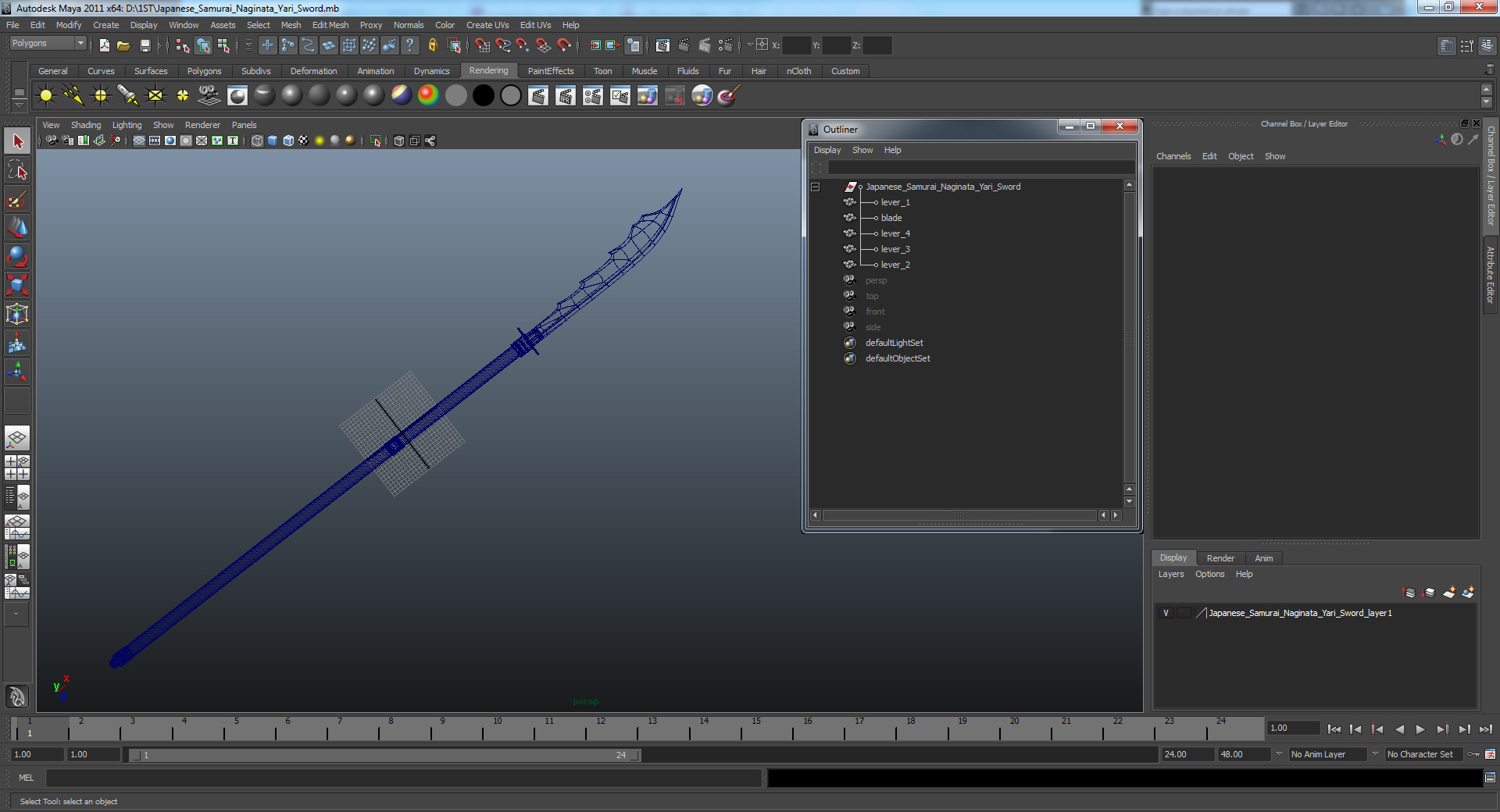Image resolution: width=1500 pixels, height=812 pixels.
Task: Create a camera from the Rendering shelf
Action: click(x=209, y=96)
